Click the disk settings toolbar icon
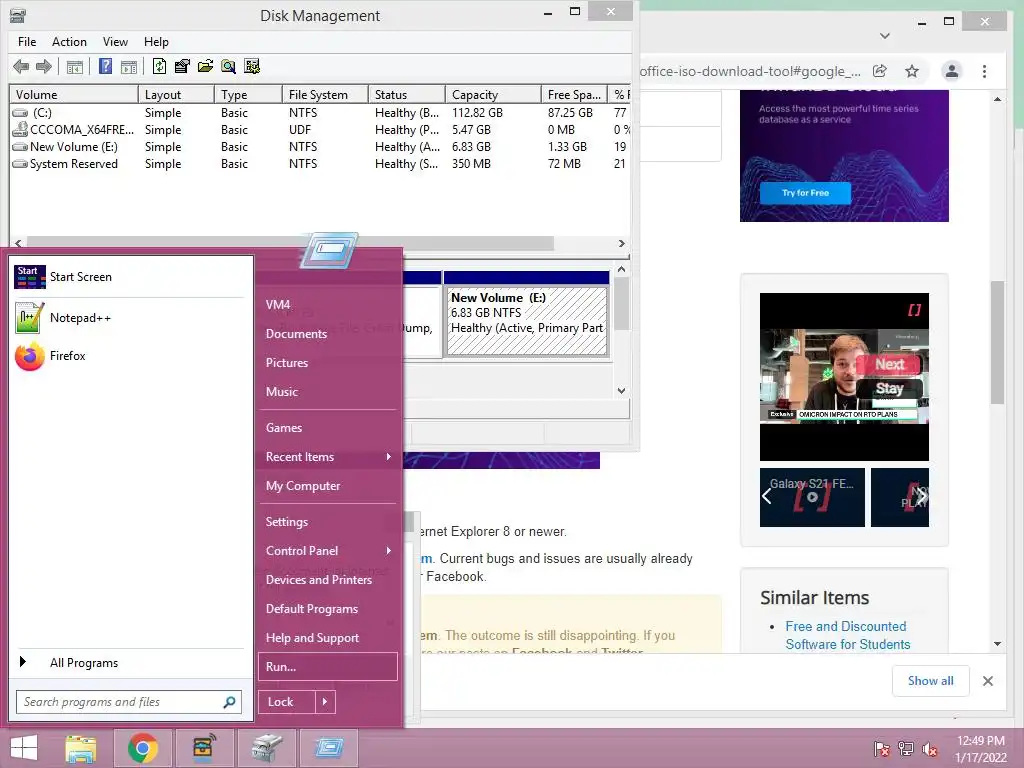The width and height of the screenshot is (1024, 768). tap(251, 66)
